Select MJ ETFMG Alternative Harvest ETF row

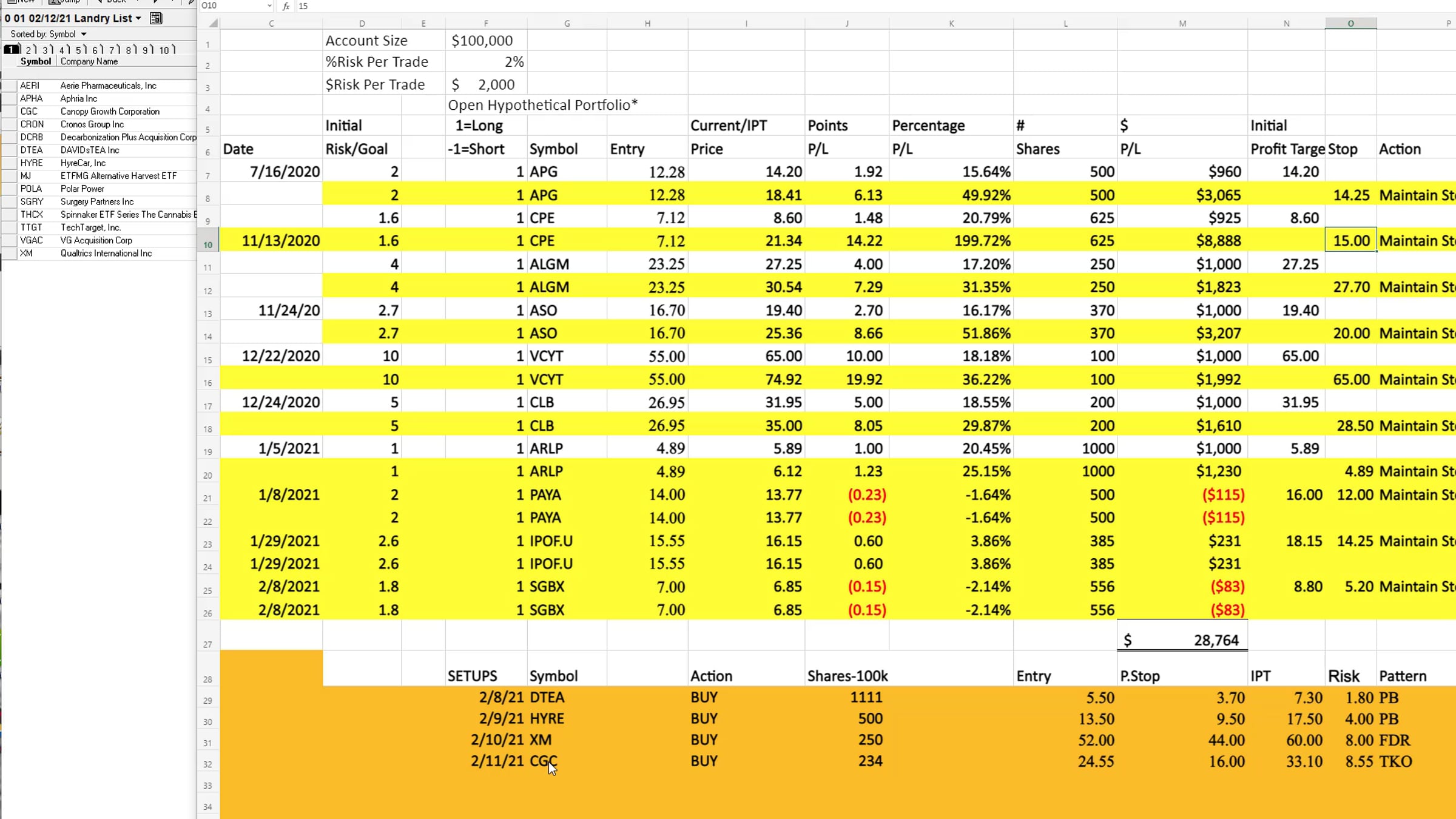pos(99,176)
